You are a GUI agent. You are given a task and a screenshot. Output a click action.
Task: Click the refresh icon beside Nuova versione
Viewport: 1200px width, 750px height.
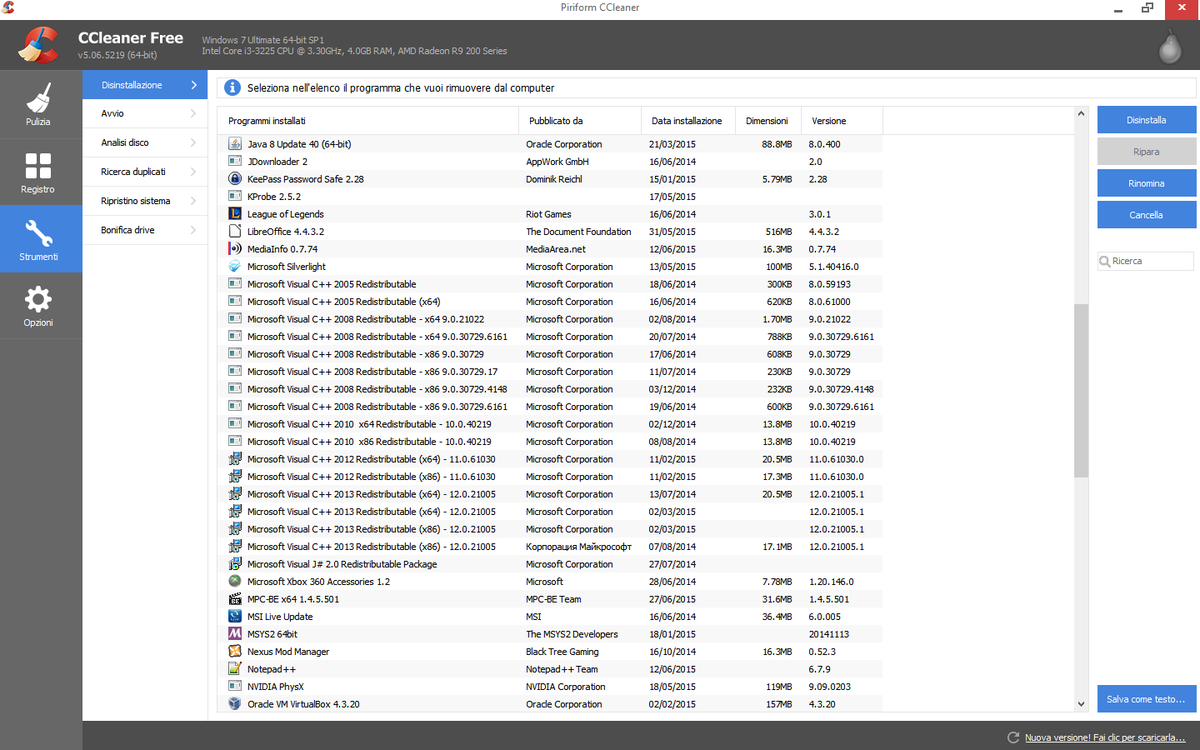1013,737
